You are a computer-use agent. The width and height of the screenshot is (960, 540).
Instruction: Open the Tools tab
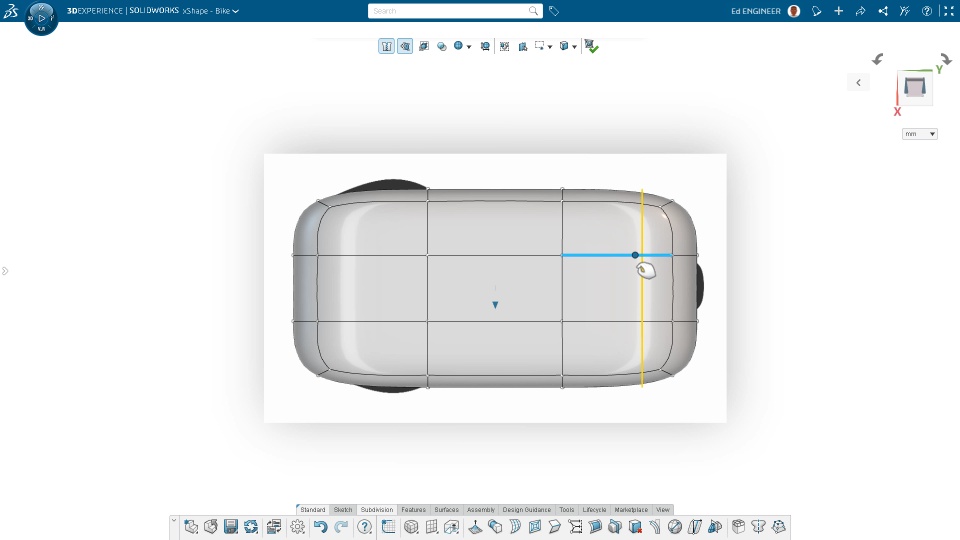(566, 509)
